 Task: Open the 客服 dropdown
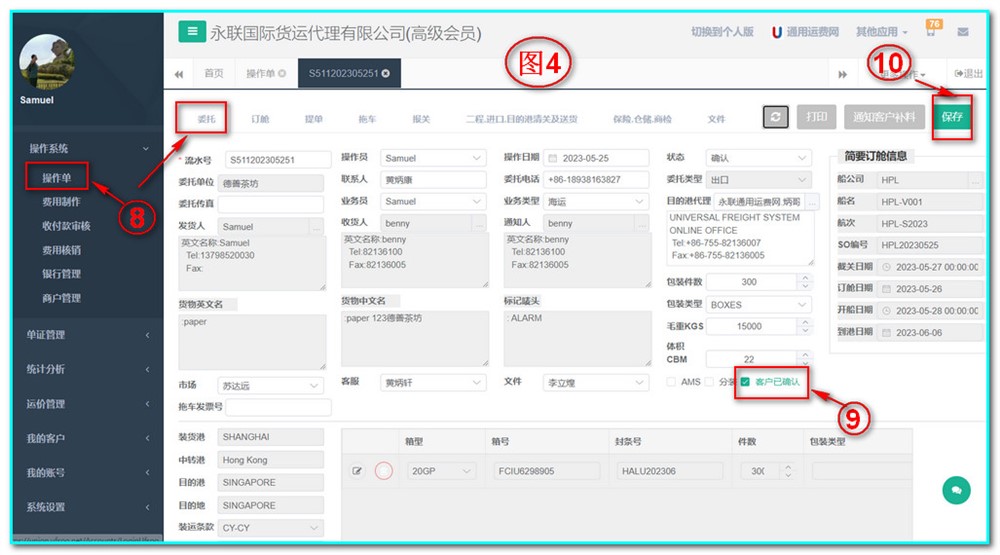(433, 383)
